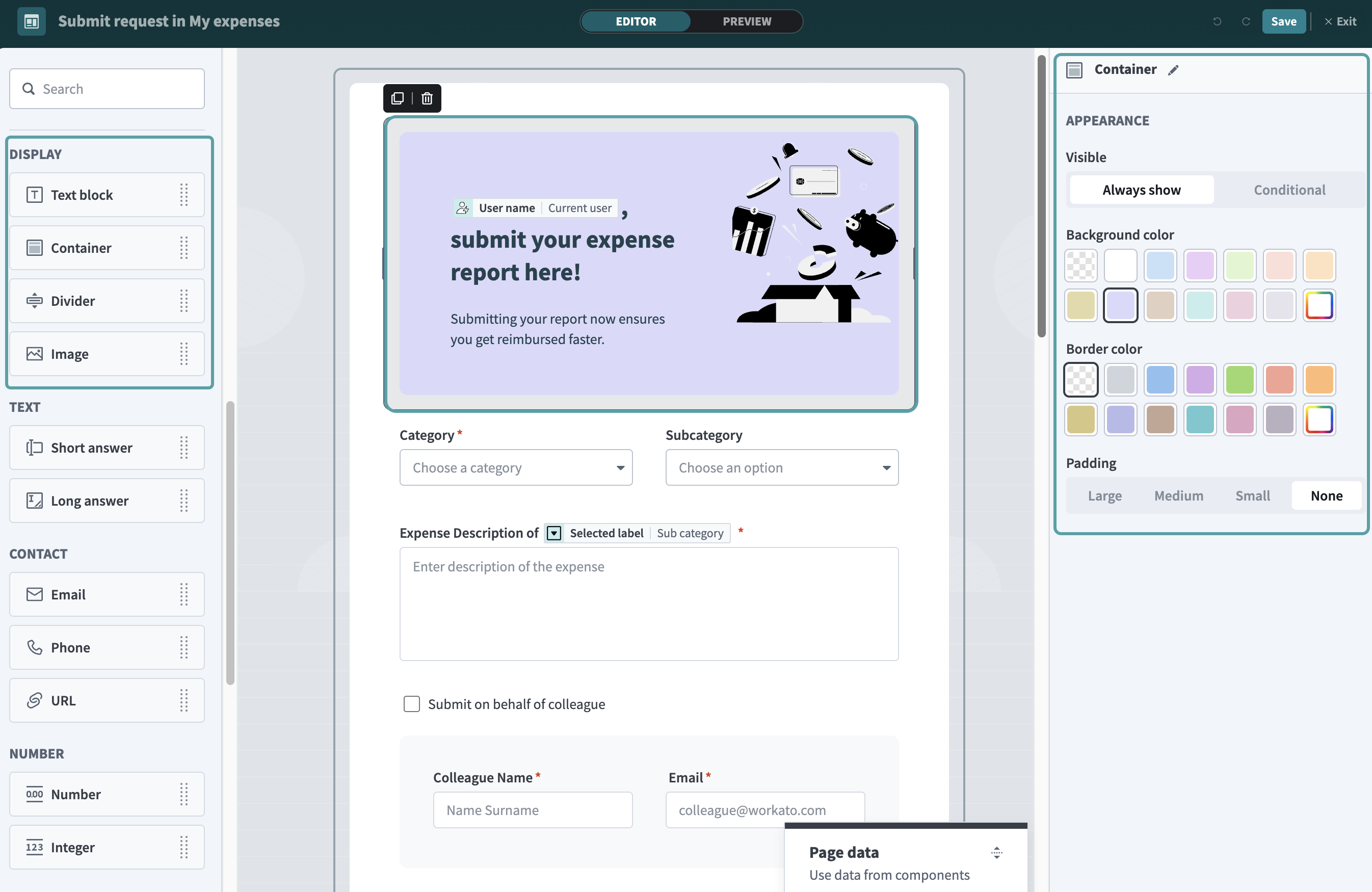Screen dimensions: 1372x892
Task: Check Submit on behalf of colleague
Action: [412, 703]
